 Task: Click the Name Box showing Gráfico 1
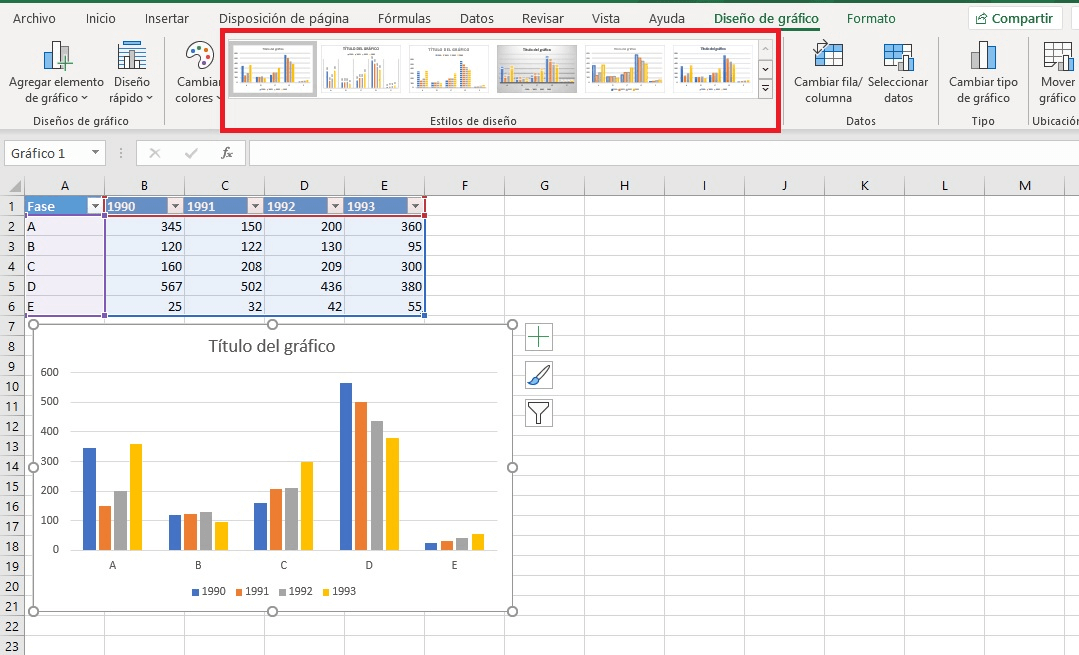(46, 153)
